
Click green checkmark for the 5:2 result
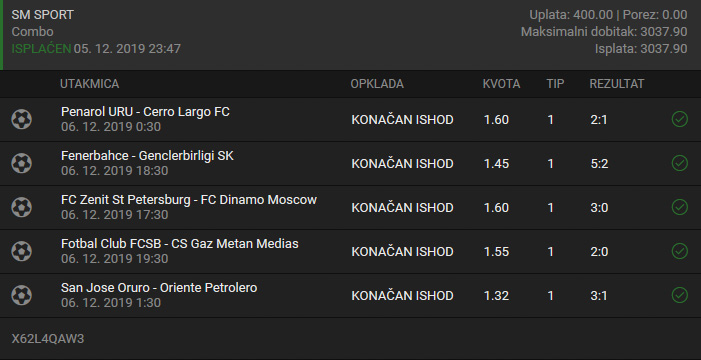680,163
